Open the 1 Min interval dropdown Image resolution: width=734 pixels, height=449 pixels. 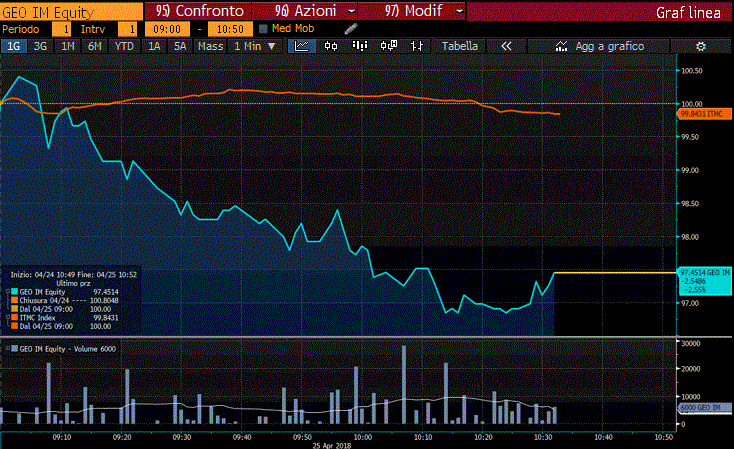pyautogui.click(x=254, y=46)
